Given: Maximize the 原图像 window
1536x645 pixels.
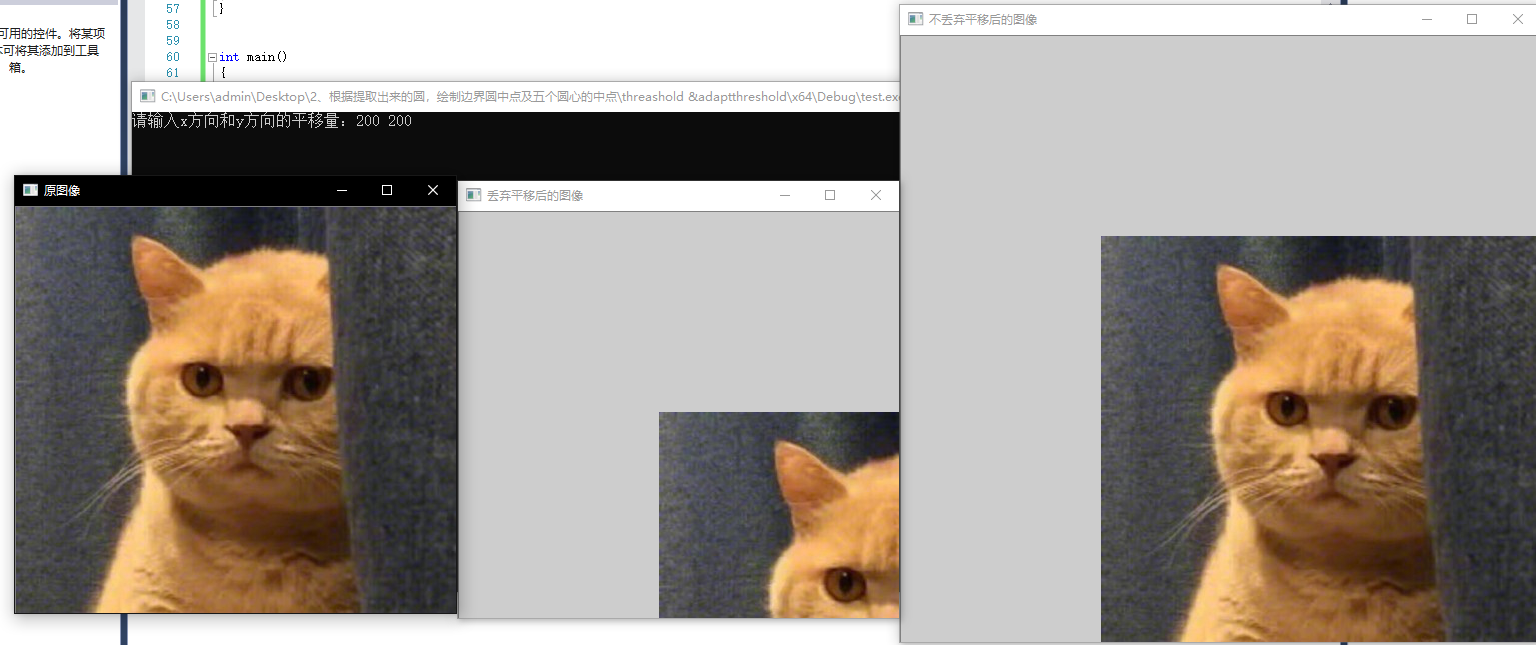Looking at the screenshot, I should (387, 190).
